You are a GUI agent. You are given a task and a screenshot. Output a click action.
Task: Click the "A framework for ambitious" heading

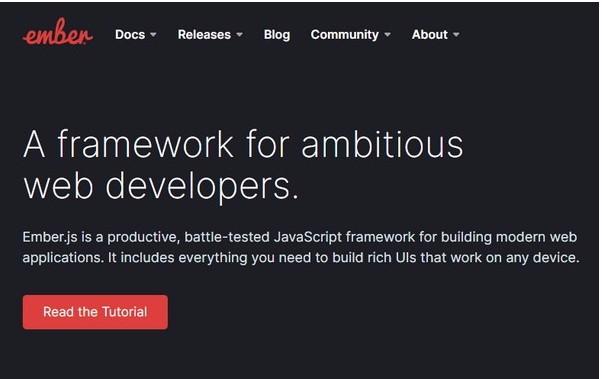click(243, 144)
